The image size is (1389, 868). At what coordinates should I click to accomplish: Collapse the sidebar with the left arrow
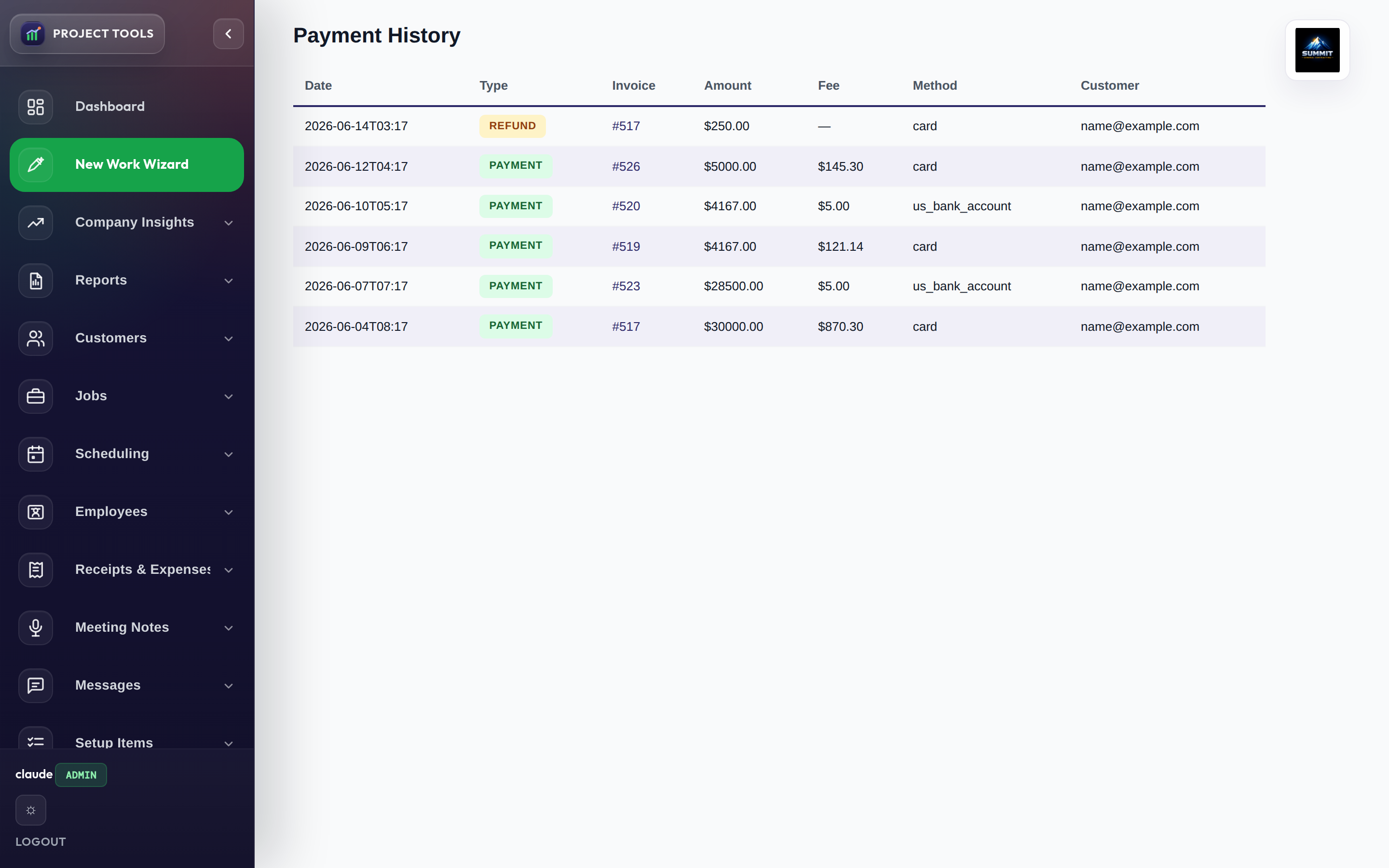pos(229,34)
